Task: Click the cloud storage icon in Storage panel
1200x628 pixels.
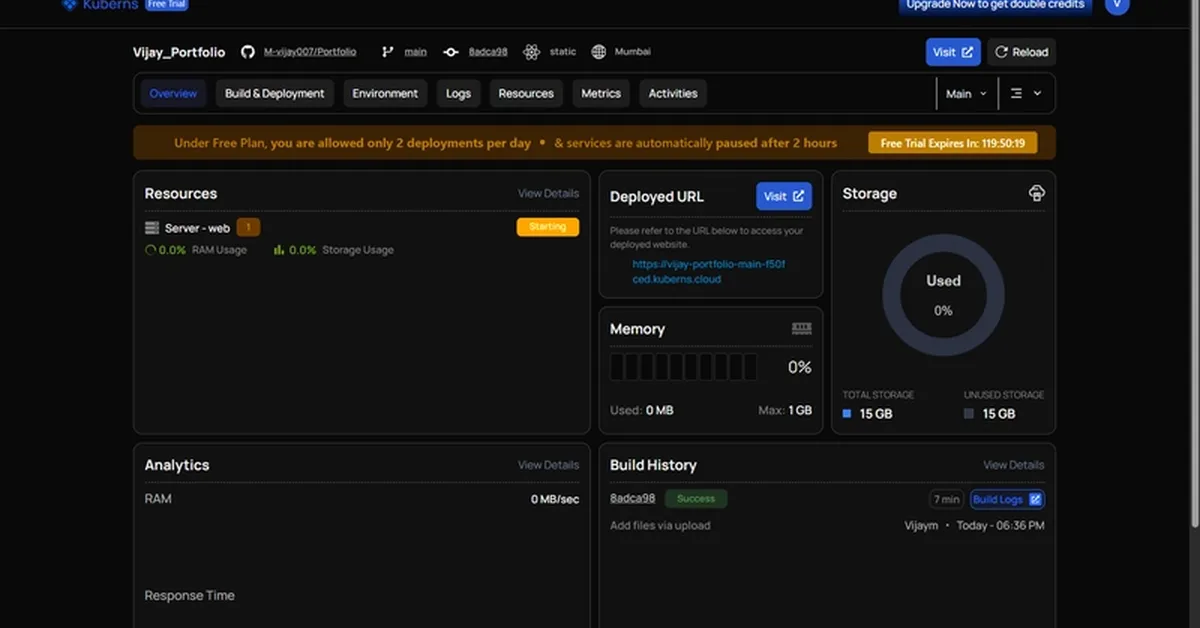Action: tap(1037, 193)
